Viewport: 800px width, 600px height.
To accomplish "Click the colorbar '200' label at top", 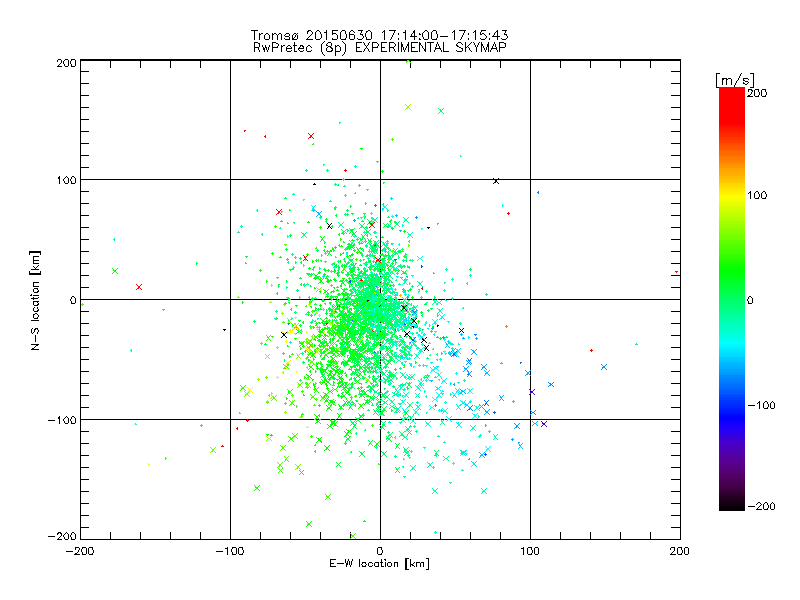I will [x=757, y=93].
